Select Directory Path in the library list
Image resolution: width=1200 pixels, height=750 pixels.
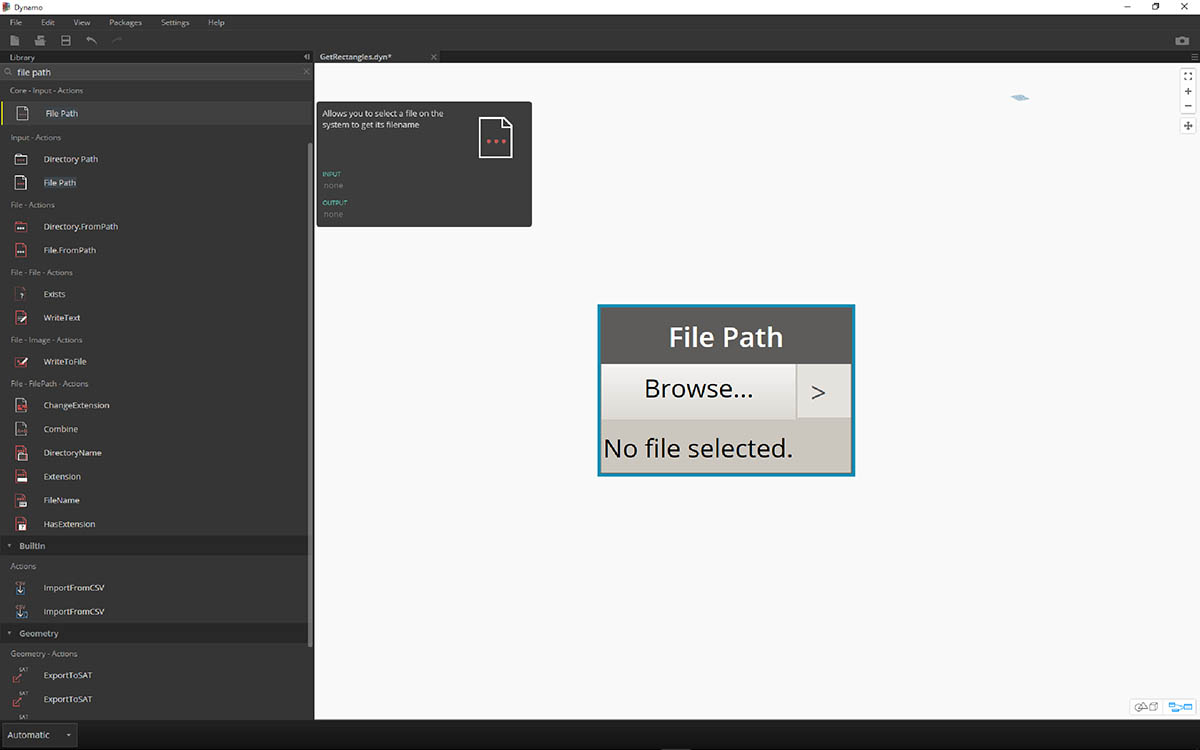[x=70, y=159]
